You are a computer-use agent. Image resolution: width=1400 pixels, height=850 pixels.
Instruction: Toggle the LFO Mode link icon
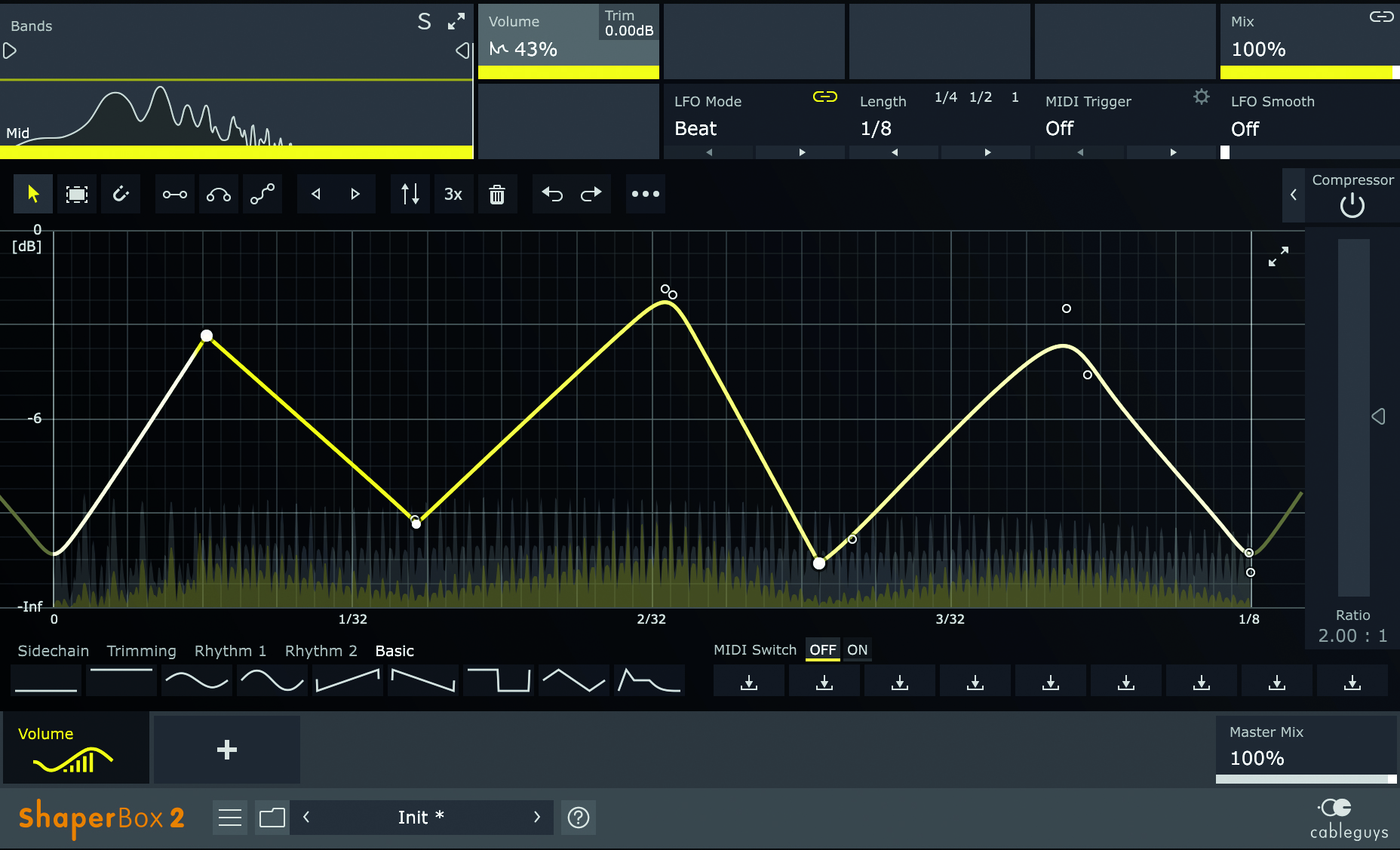pos(825,97)
